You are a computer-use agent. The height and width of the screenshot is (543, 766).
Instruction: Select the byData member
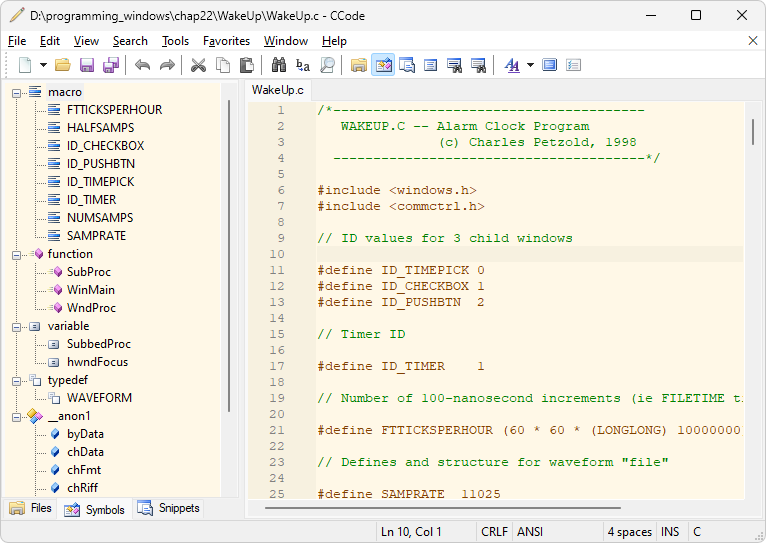[x=85, y=434]
